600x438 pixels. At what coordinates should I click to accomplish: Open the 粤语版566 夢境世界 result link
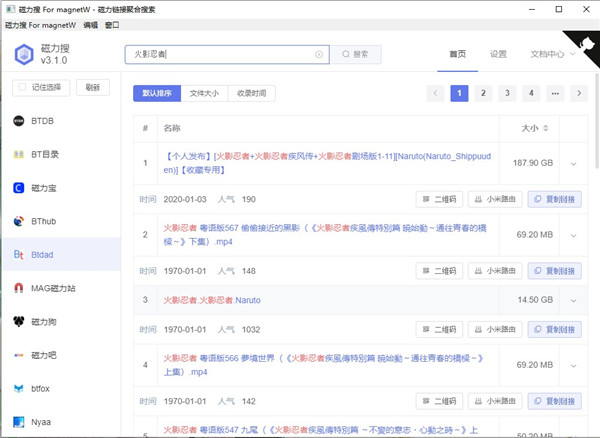coord(323,365)
